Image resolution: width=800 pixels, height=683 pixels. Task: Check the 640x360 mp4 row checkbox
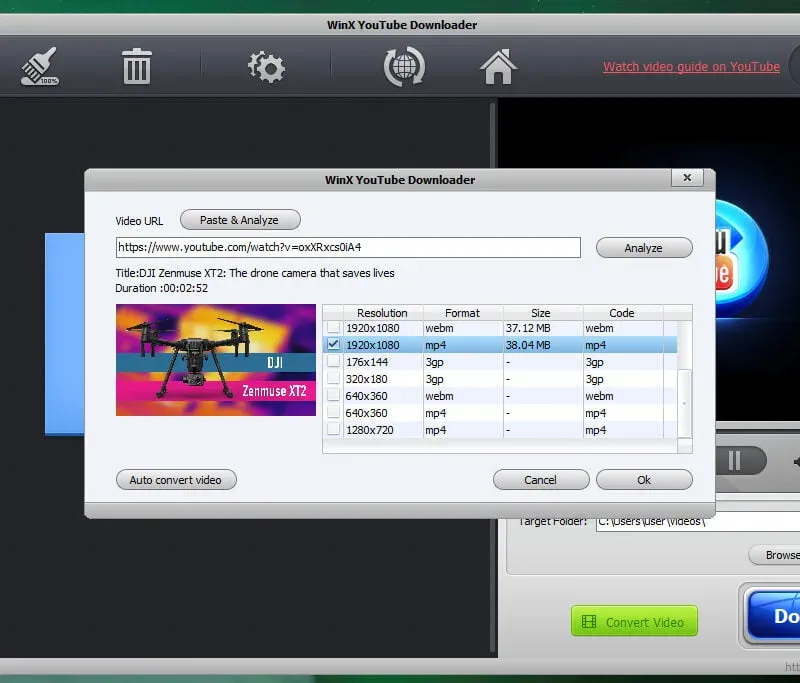pyautogui.click(x=333, y=413)
